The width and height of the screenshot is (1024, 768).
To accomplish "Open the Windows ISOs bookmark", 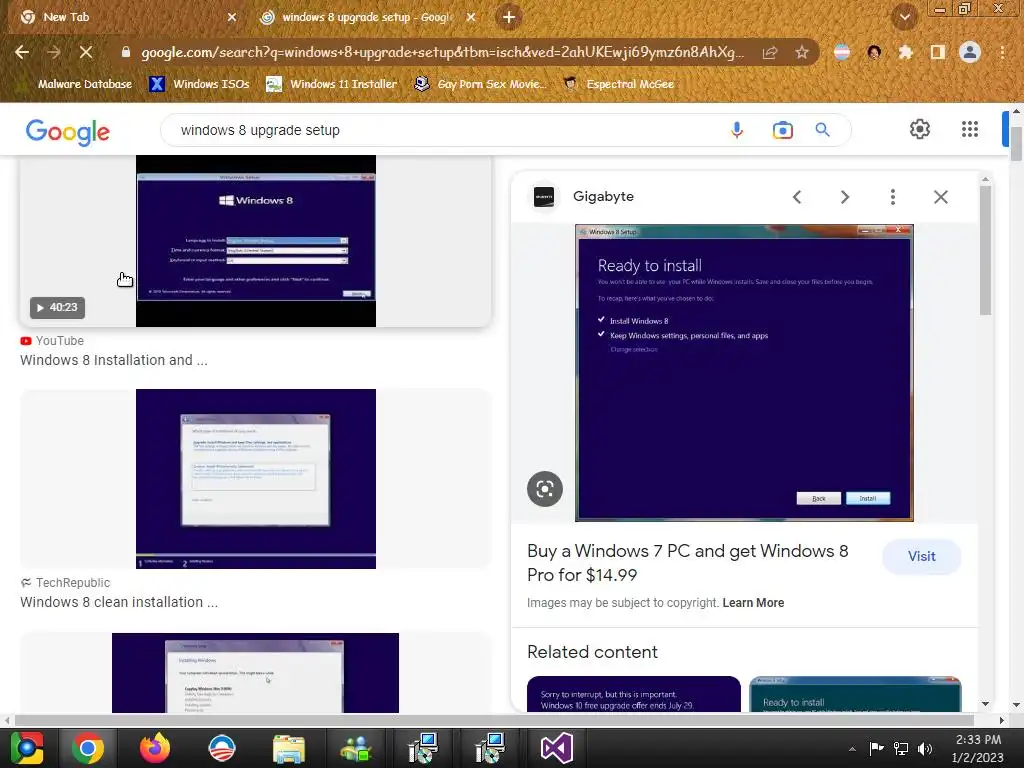I will [200, 84].
